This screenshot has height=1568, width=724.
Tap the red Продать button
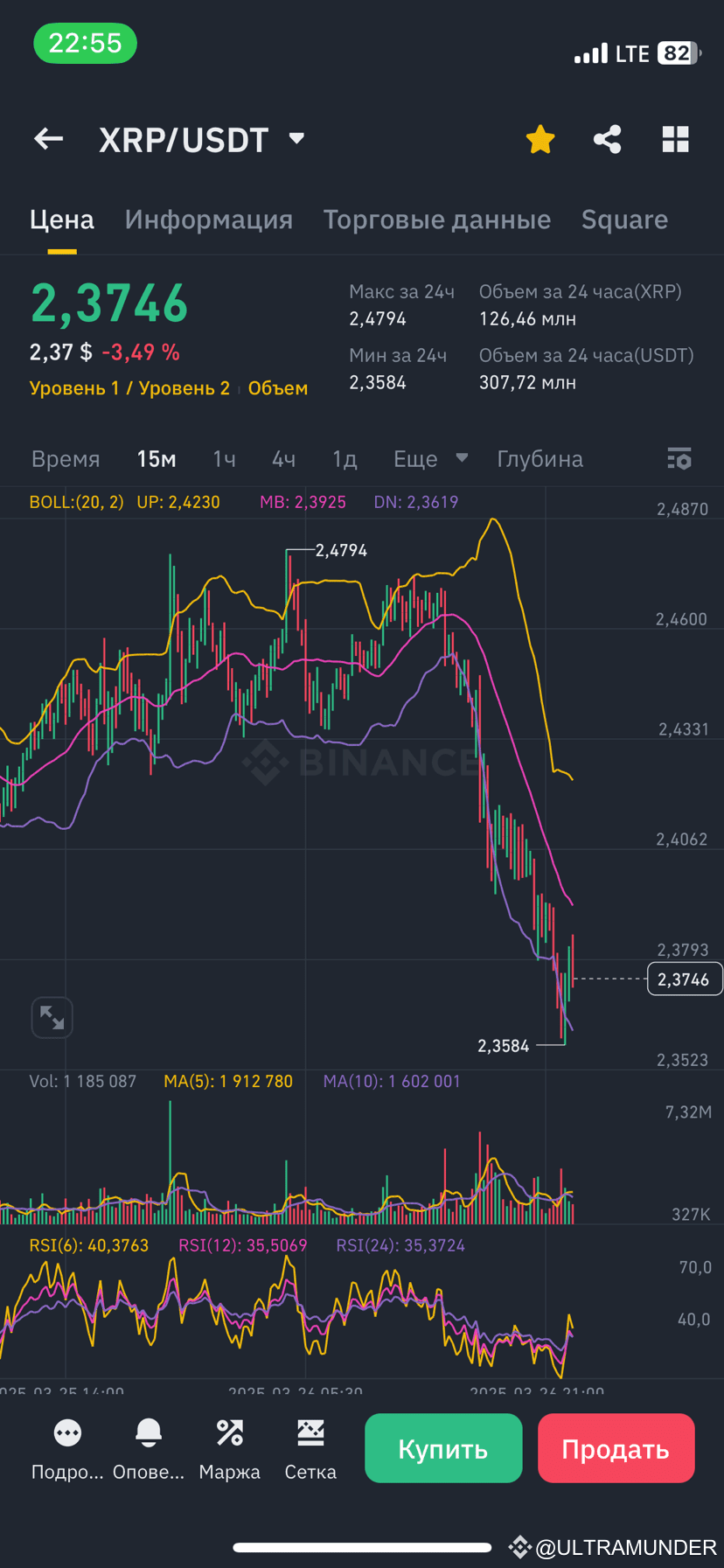[x=616, y=1448]
